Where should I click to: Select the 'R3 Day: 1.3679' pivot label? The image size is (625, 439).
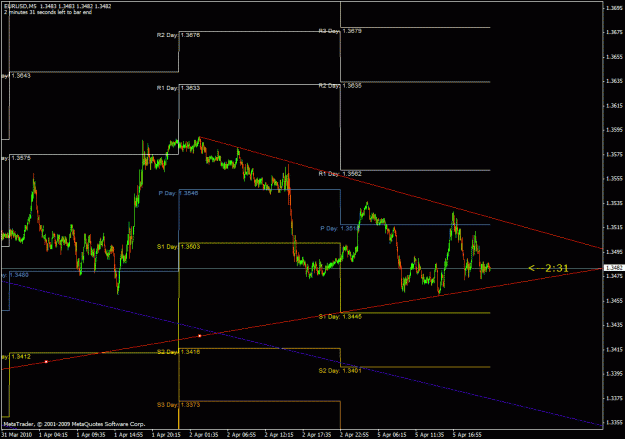(340, 31)
